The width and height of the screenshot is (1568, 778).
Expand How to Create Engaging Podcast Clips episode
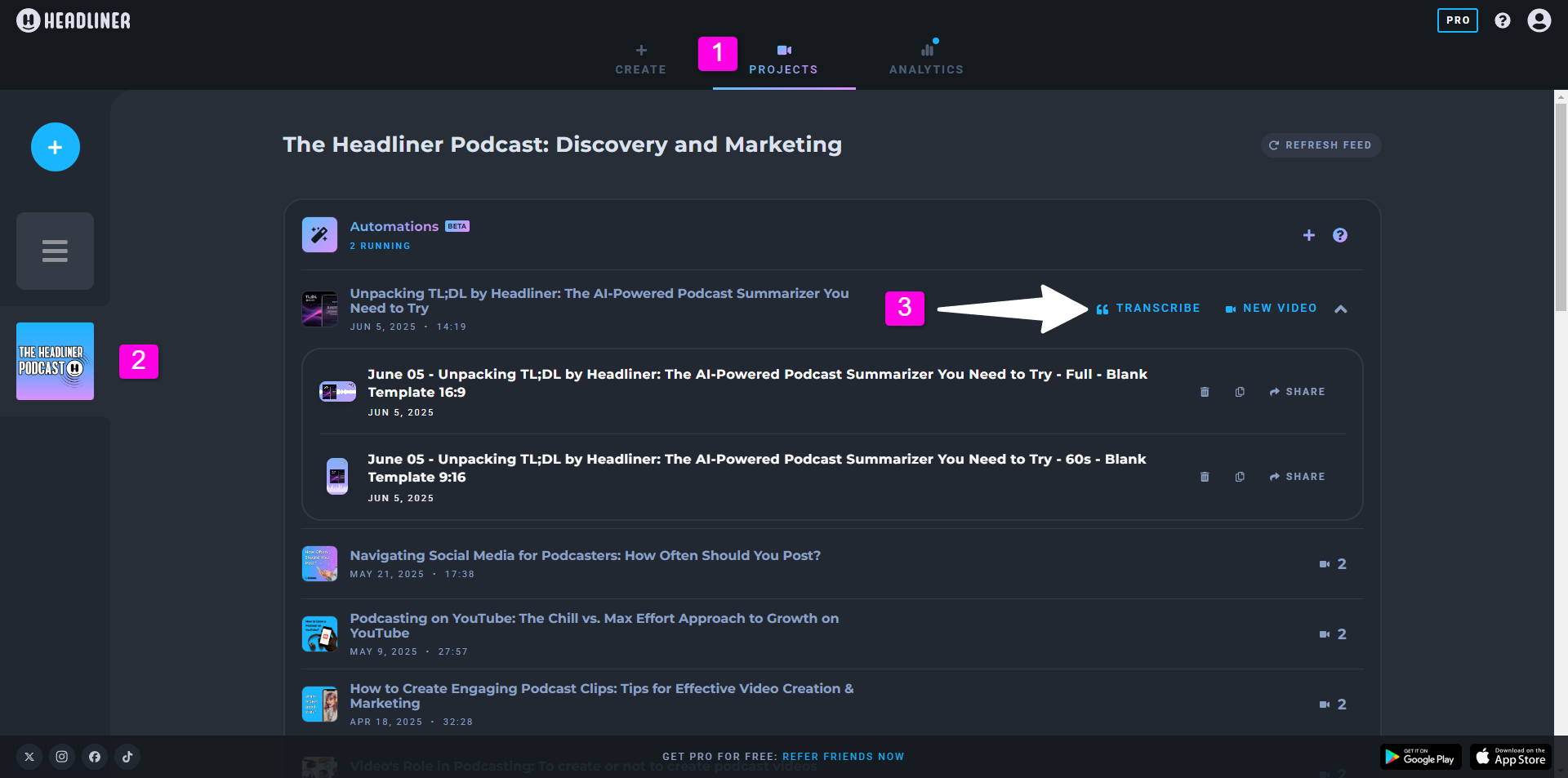coord(601,696)
